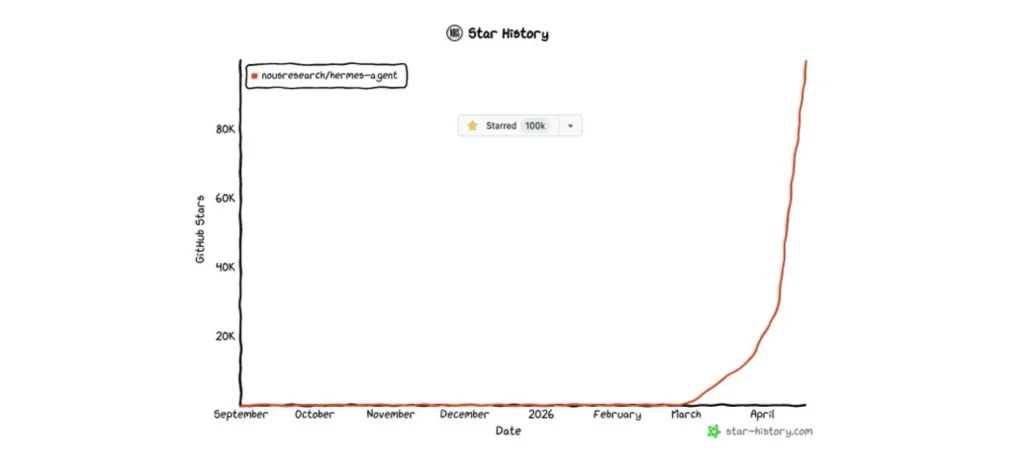Click the April label on date axis
1024x461 pixels.
point(763,414)
